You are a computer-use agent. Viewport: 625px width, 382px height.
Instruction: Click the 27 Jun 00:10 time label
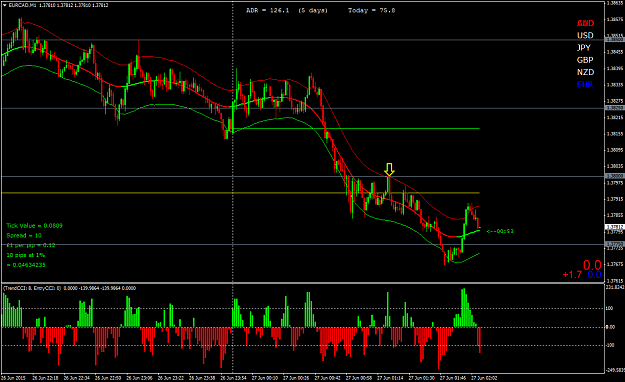tap(265, 378)
